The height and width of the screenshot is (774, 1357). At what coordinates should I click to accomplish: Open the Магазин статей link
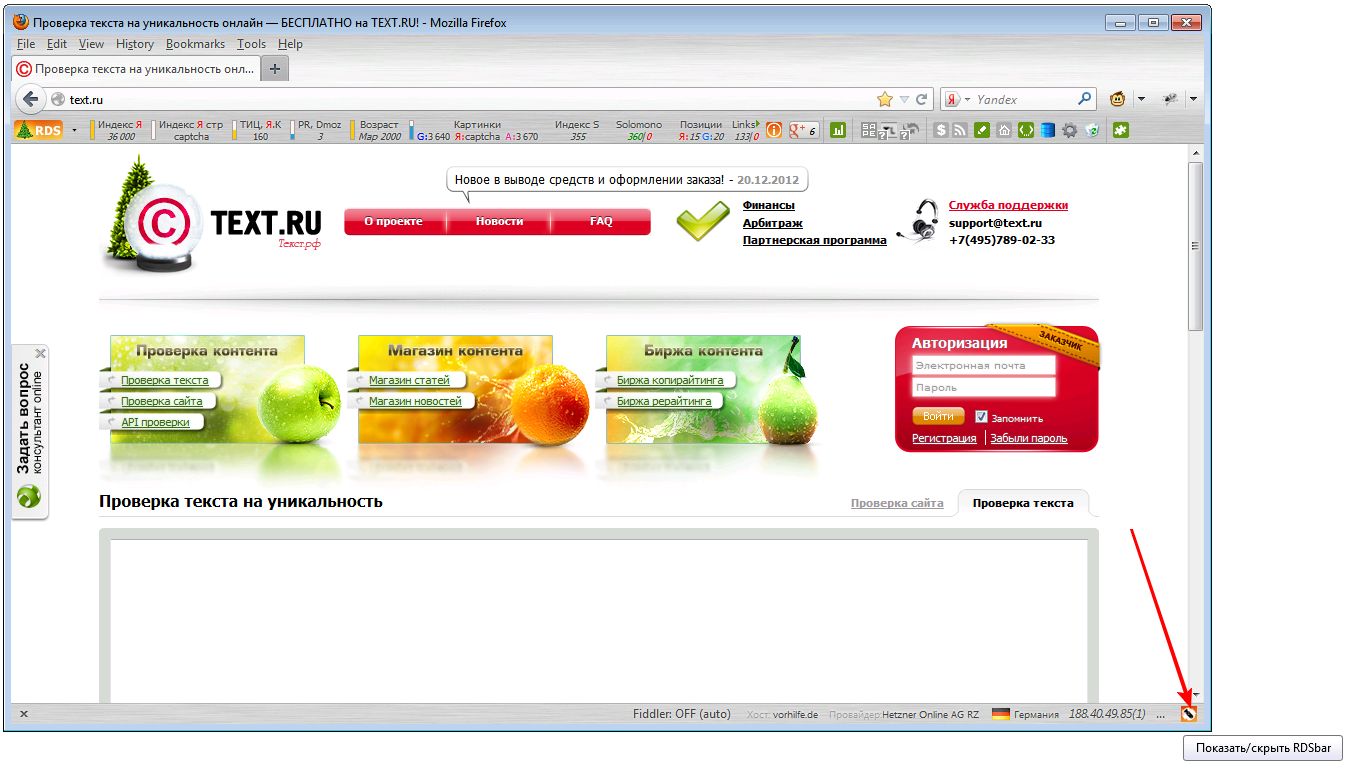click(x=409, y=380)
